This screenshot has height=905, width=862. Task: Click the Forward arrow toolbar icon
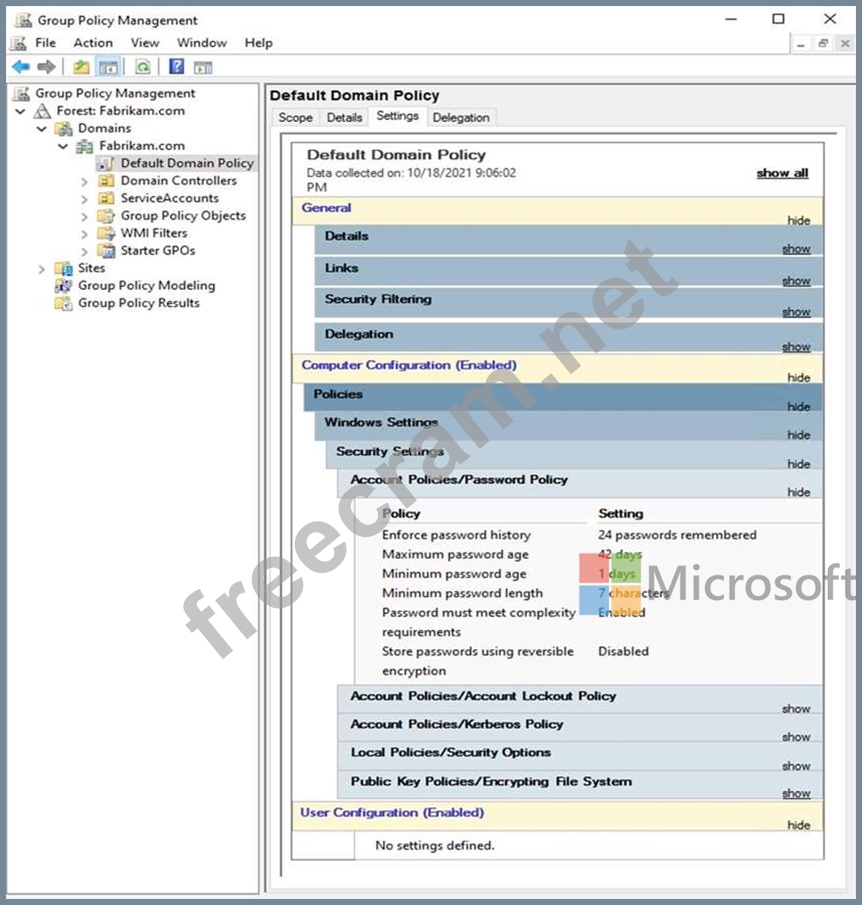[46, 67]
